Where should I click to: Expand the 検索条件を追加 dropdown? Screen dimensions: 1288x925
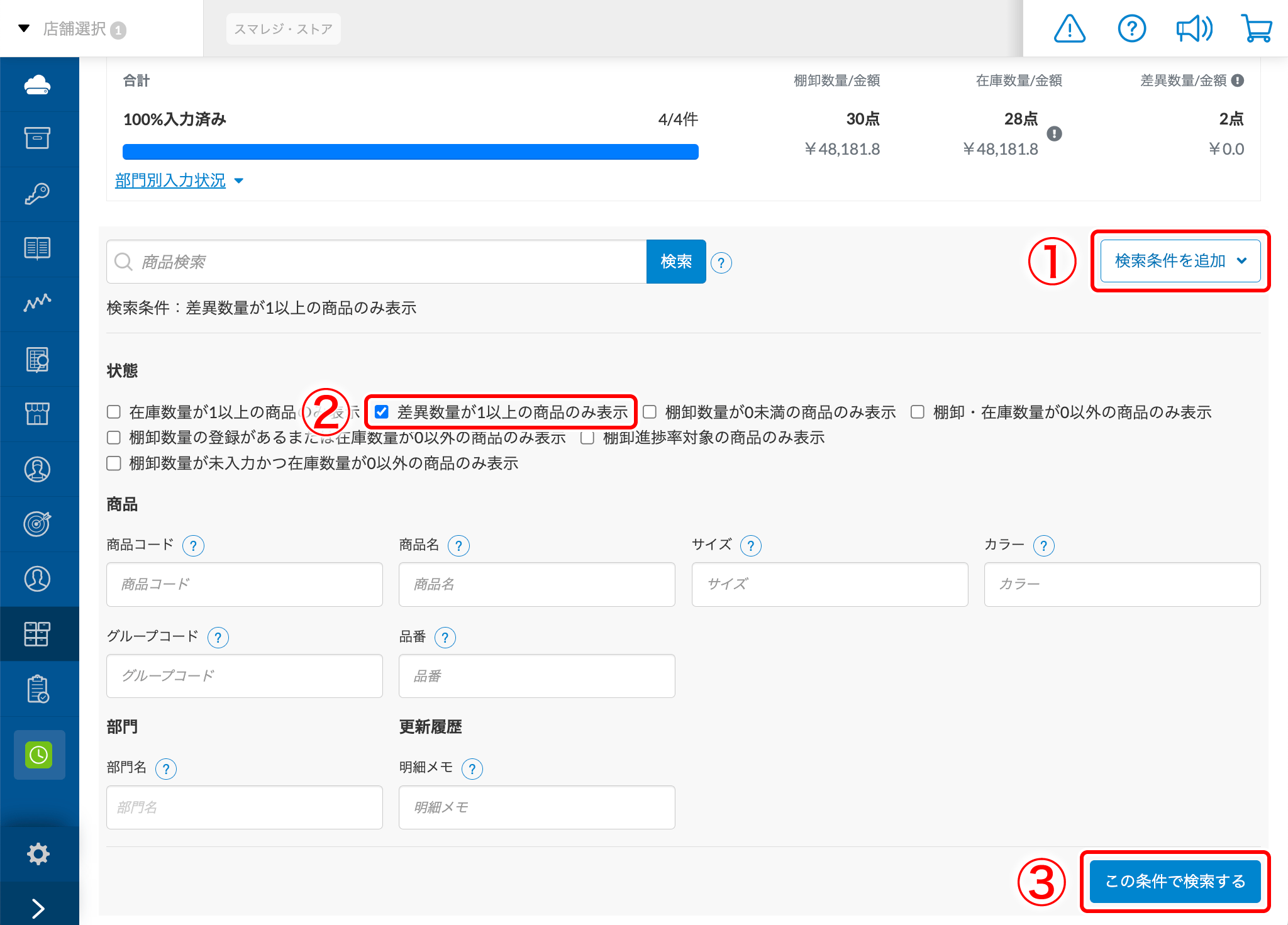(x=1180, y=261)
